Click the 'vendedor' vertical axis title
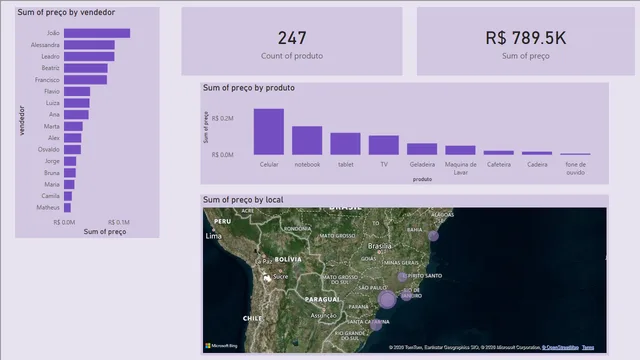 tap(22, 120)
